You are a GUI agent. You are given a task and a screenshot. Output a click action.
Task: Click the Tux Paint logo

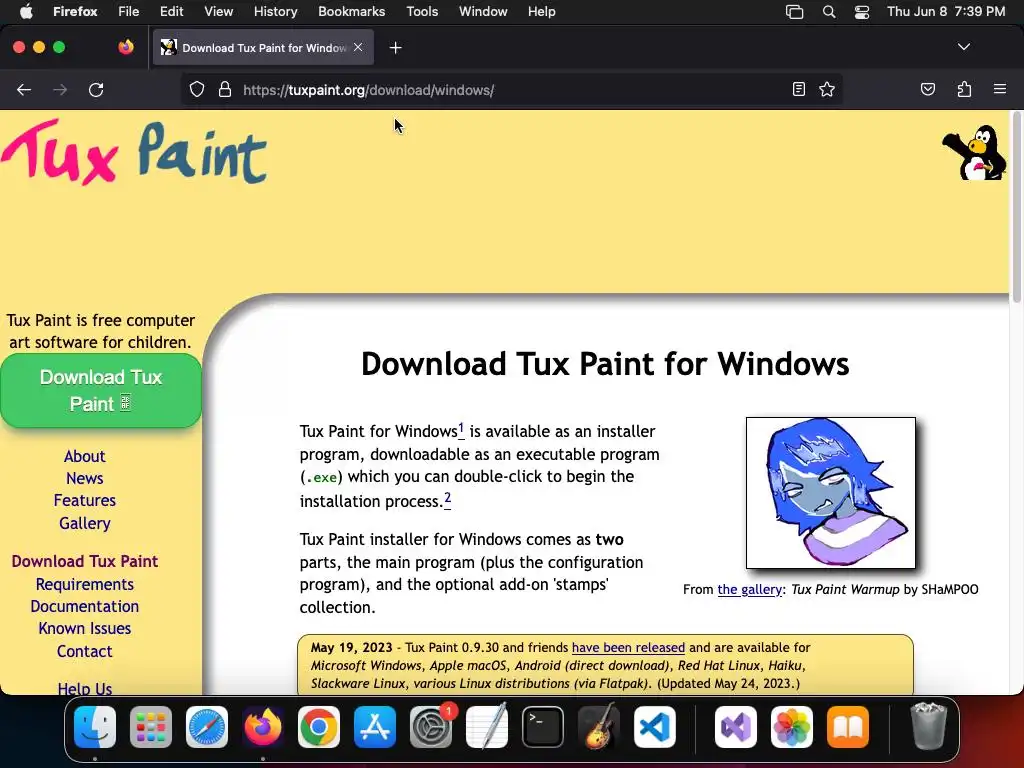(135, 152)
